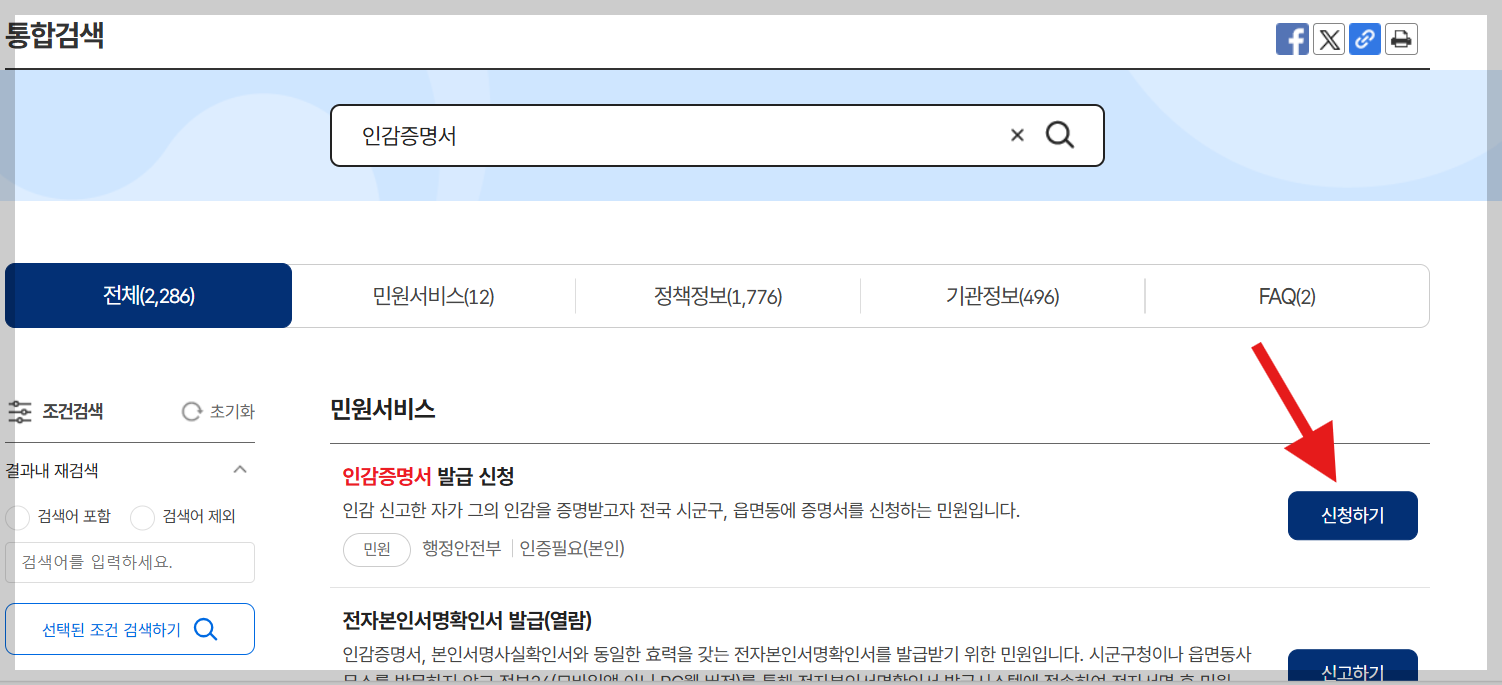Click inside the 검색어를 입력하세요 field

130,562
